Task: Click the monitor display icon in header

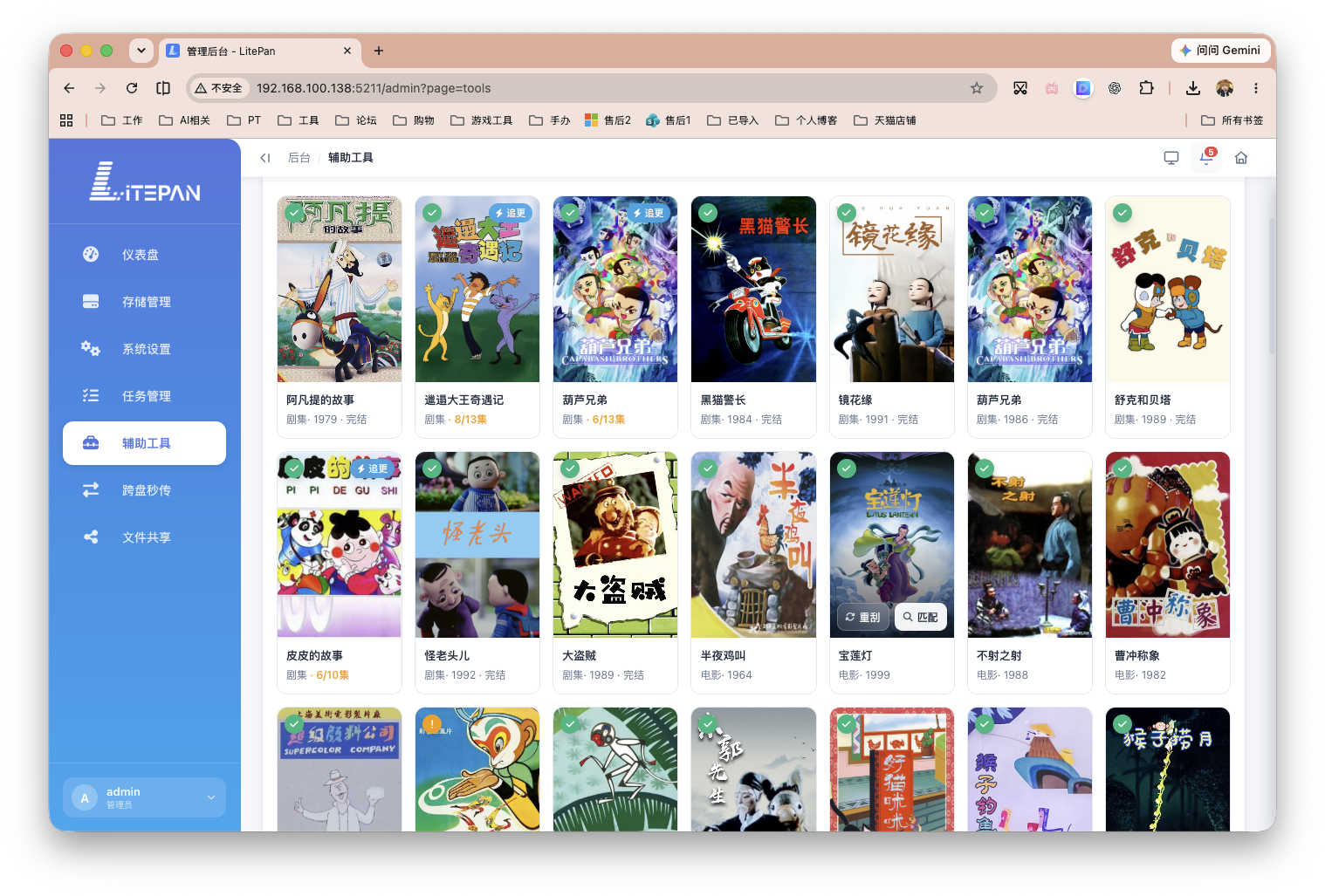Action: tap(1171, 158)
